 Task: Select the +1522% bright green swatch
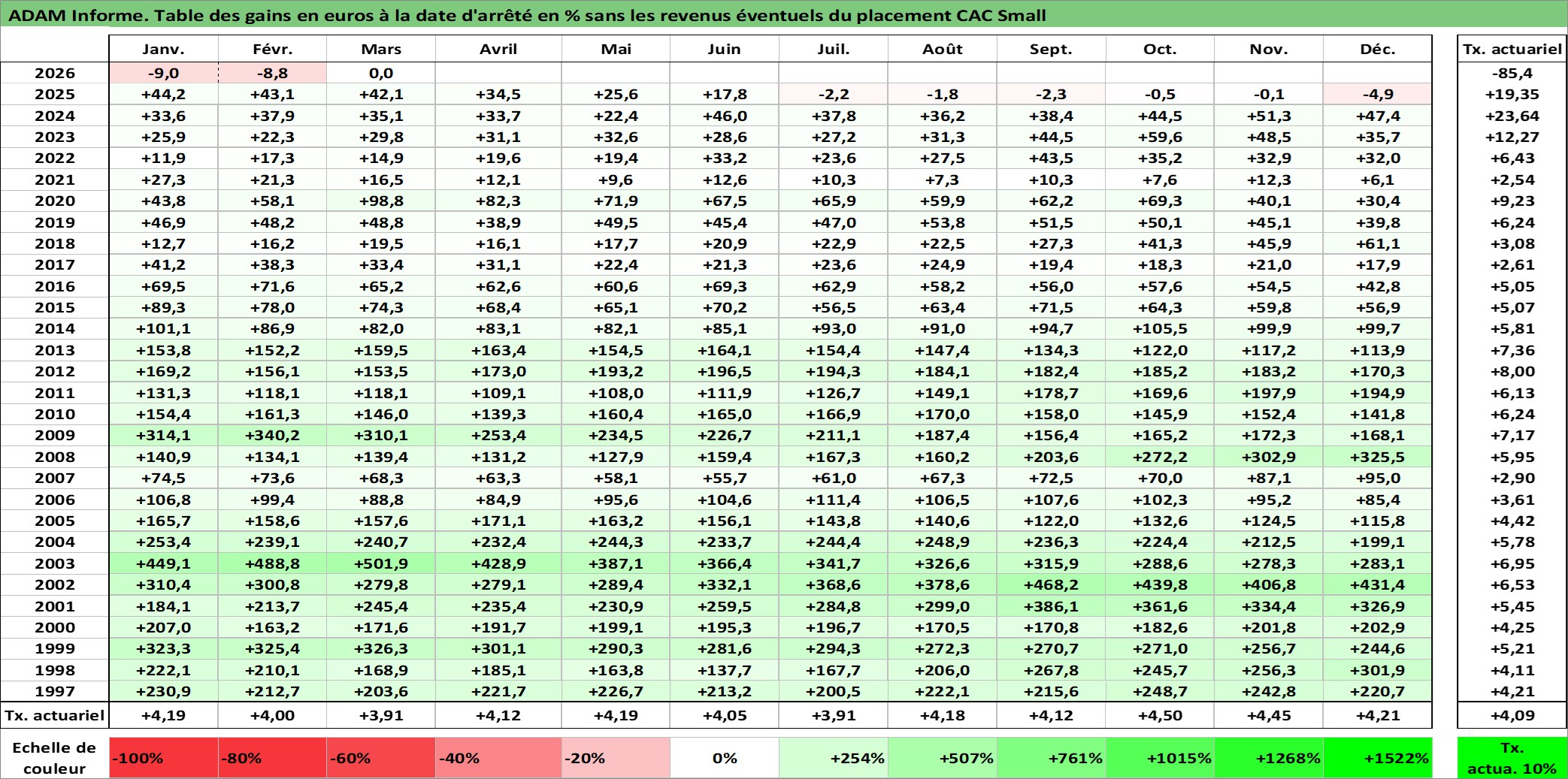click(x=1378, y=758)
